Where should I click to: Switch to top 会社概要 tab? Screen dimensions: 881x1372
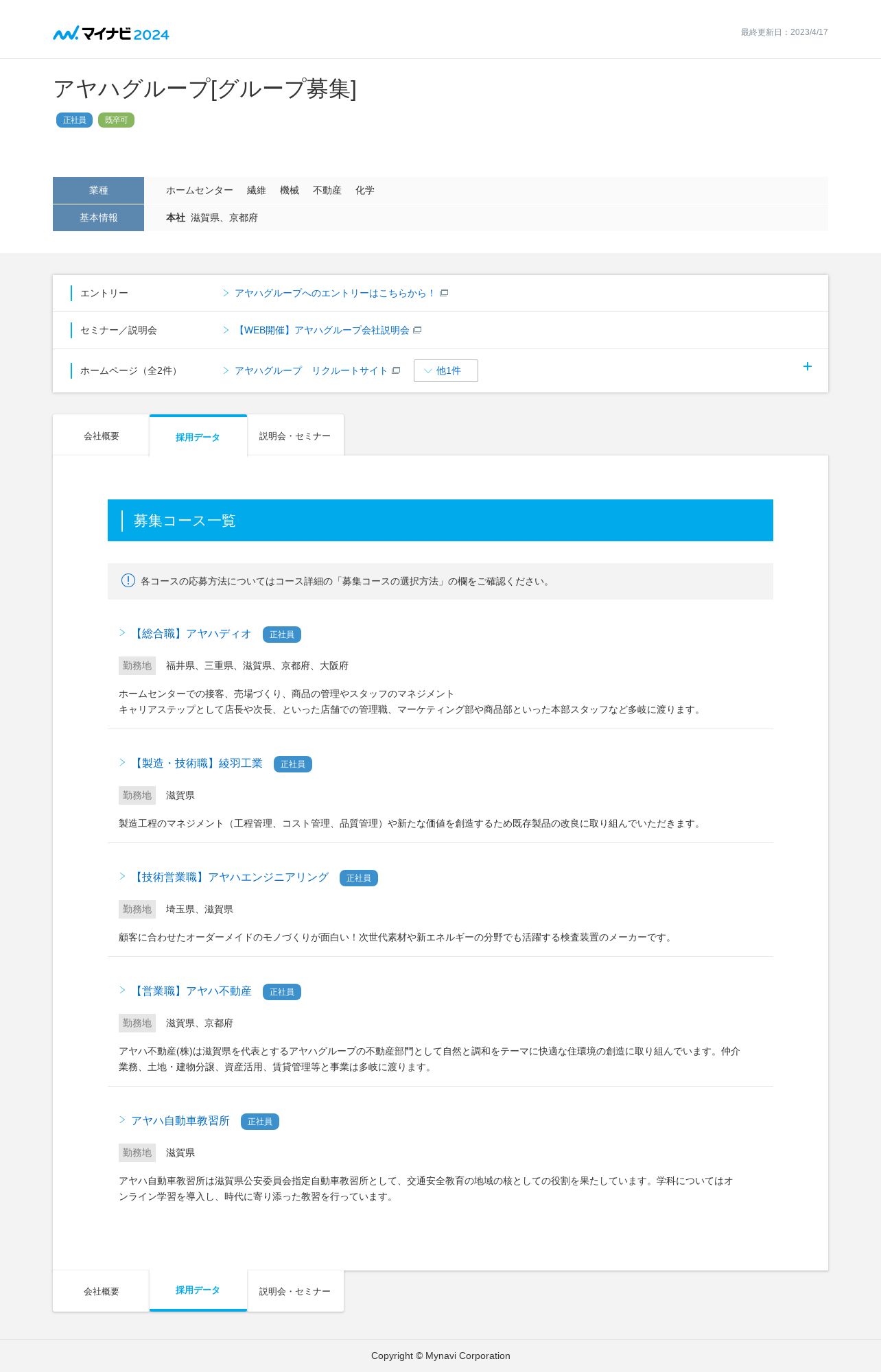[101, 436]
